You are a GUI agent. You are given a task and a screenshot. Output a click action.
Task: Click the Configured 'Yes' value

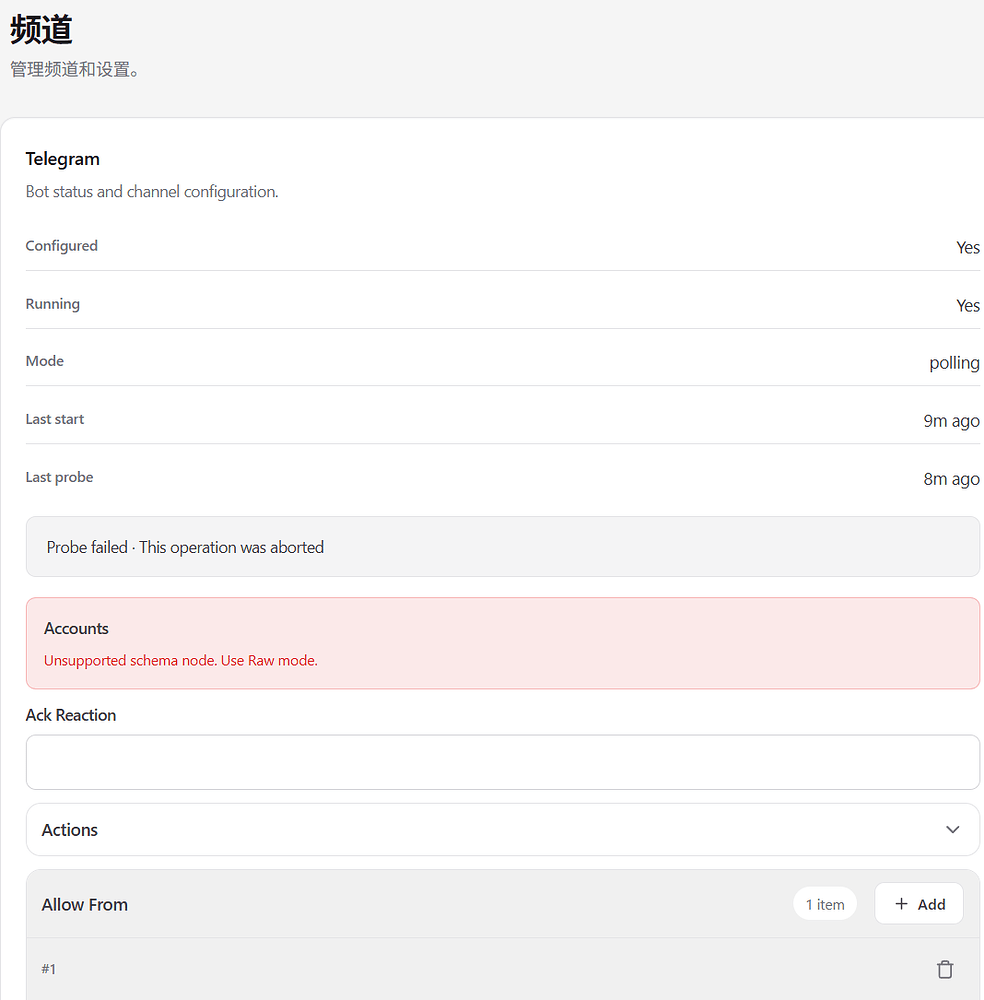[x=967, y=247]
